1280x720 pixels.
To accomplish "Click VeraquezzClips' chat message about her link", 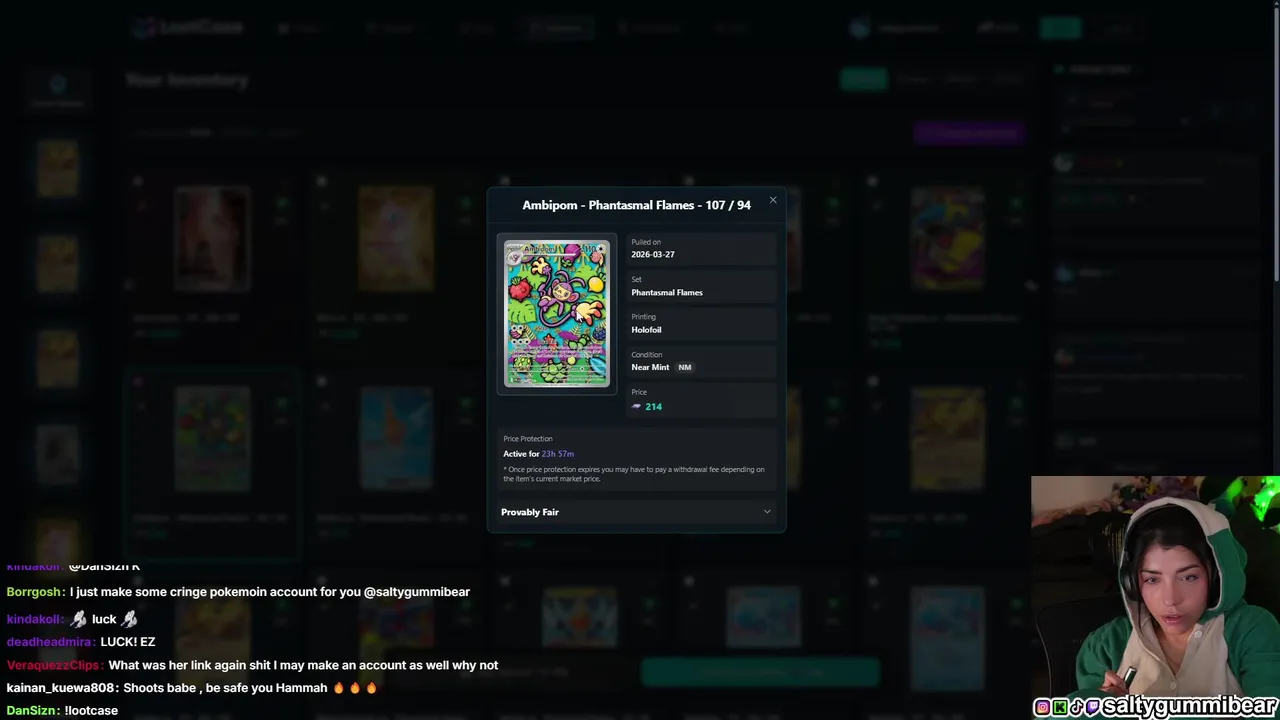I will pos(252,665).
